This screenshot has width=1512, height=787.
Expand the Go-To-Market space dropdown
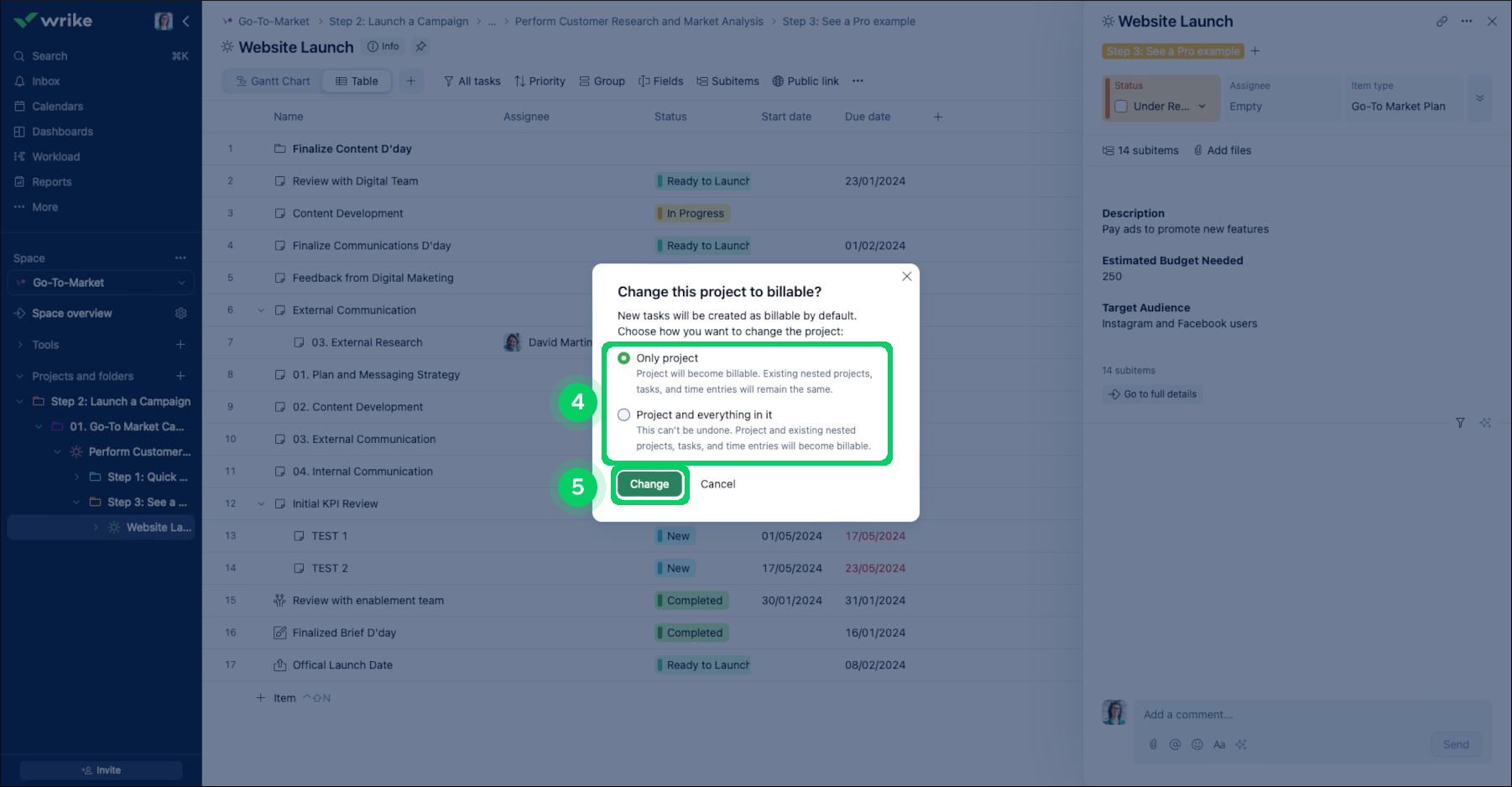181,283
